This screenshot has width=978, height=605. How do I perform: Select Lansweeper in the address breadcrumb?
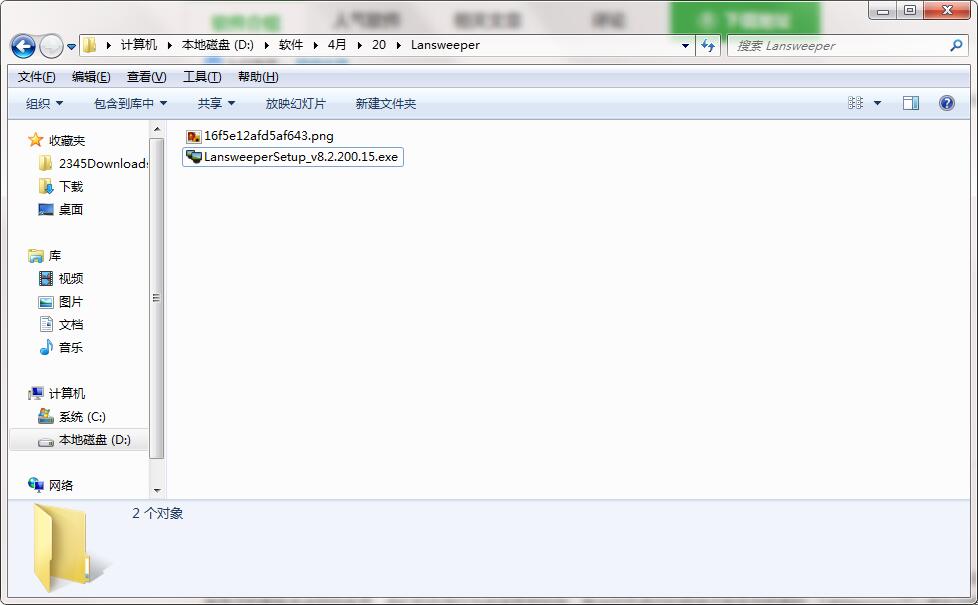[x=445, y=45]
